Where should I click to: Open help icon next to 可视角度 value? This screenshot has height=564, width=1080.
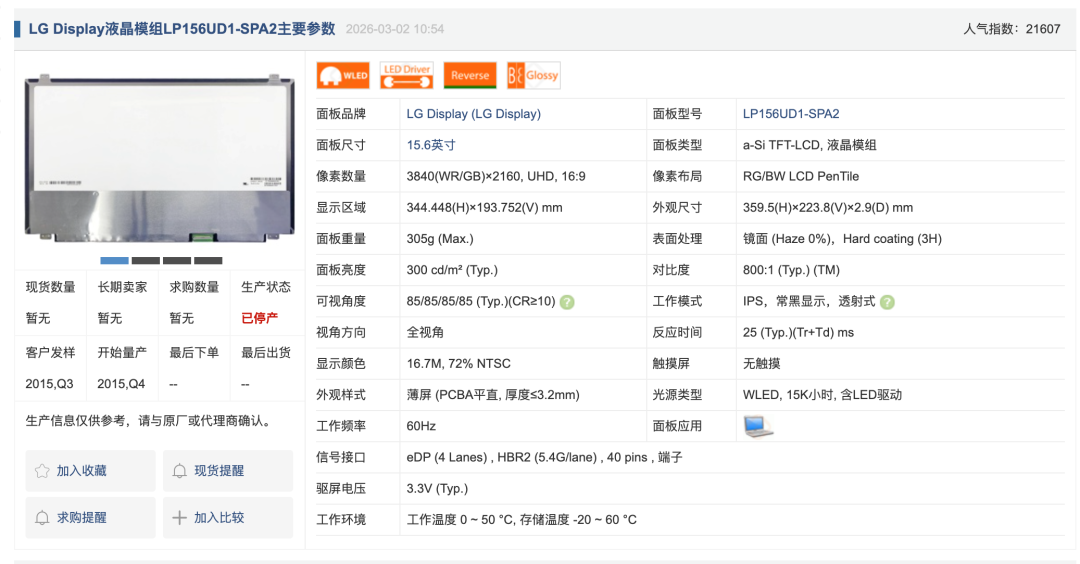click(567, 302)
